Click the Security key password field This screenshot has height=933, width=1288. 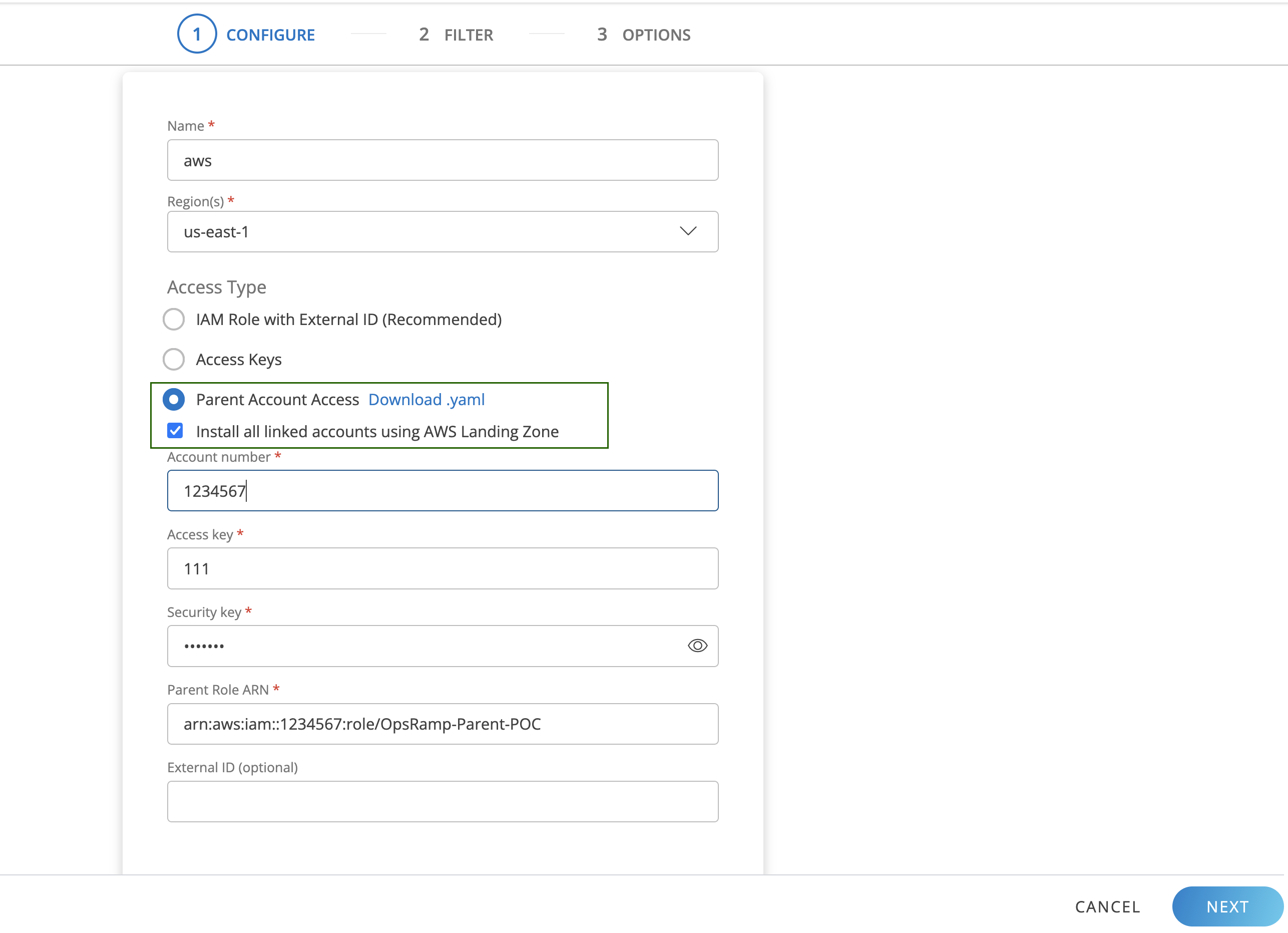(420, 646)
